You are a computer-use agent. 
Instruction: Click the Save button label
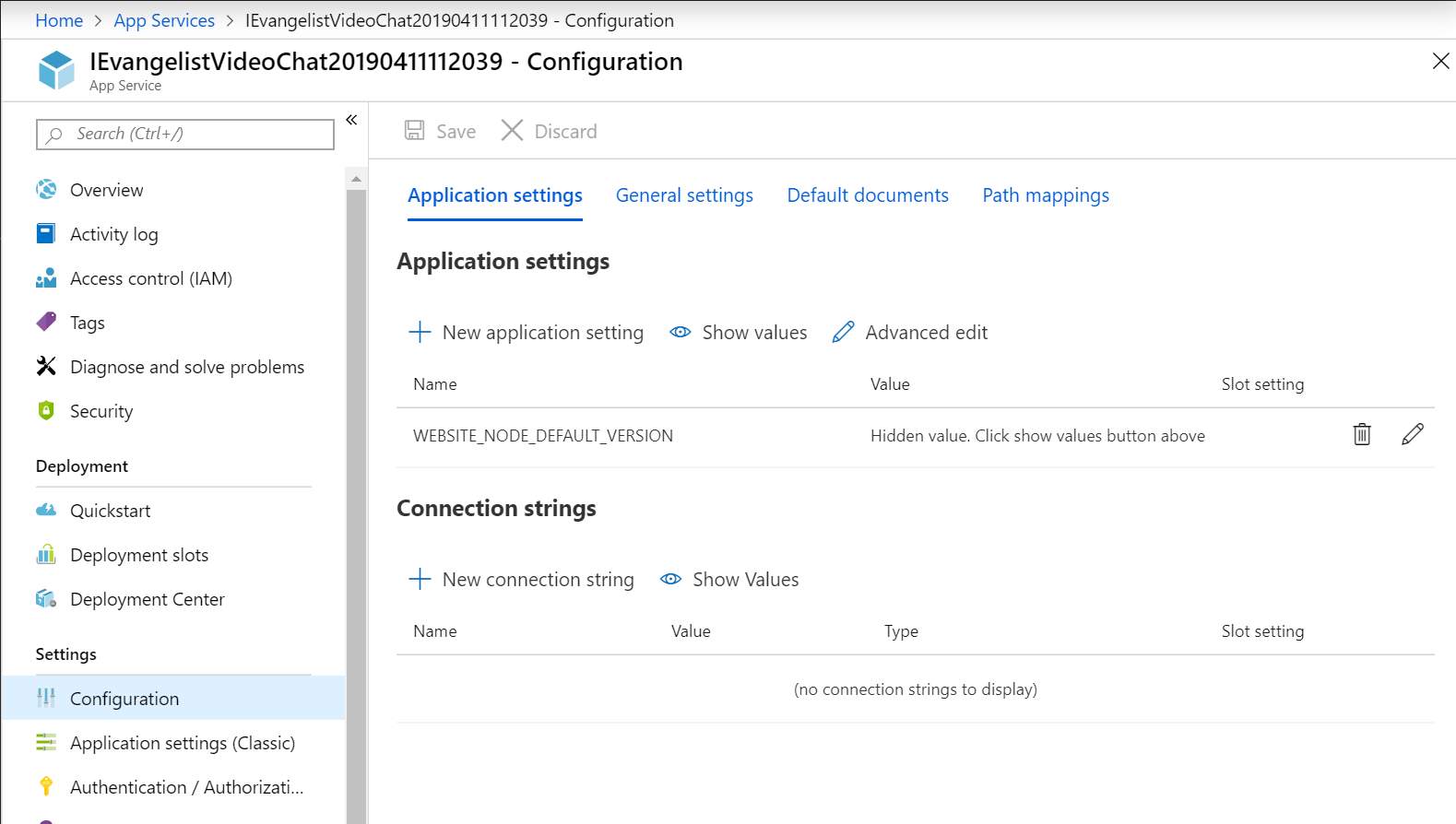456,131
